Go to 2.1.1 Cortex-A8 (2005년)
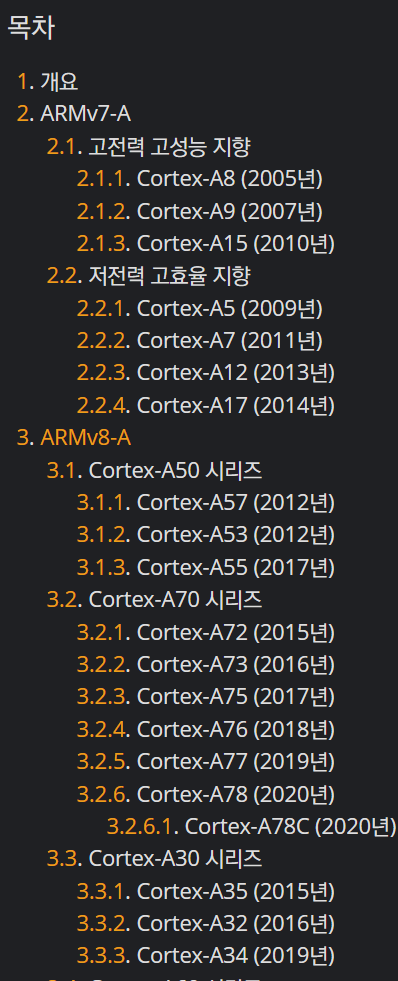Screen dimensions: 398x981 click(x=200, y=179)
